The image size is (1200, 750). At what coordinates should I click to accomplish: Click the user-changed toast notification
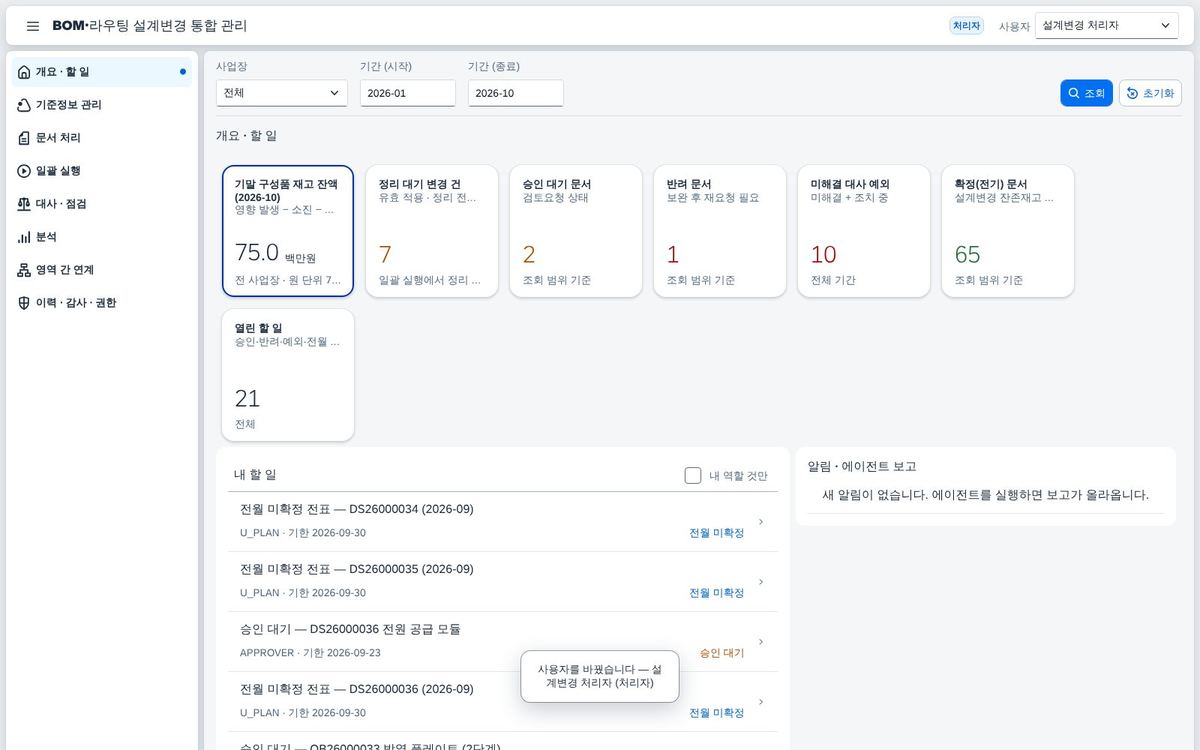point(600,676)
